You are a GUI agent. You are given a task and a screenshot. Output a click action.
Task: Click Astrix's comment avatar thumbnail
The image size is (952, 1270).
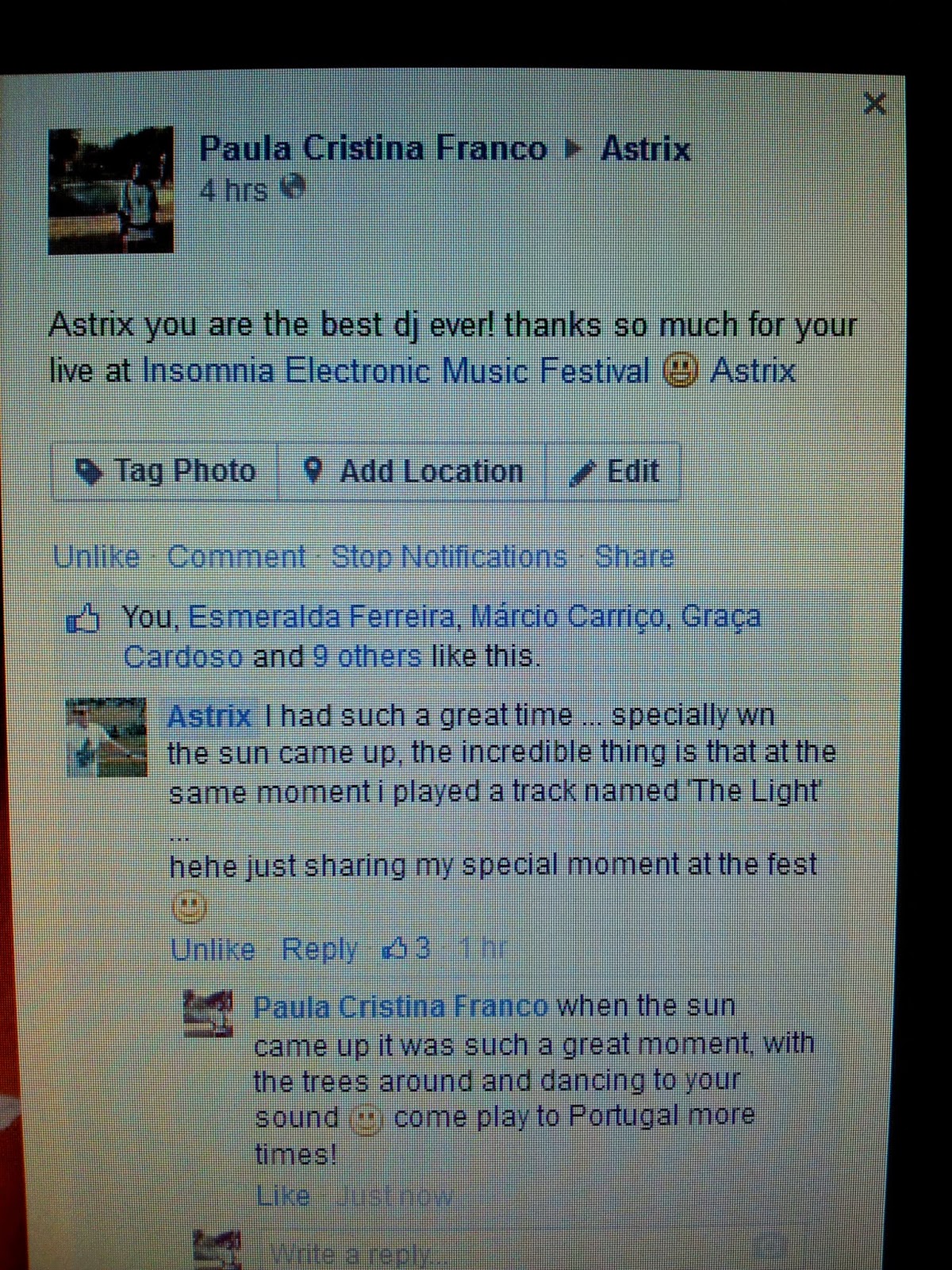click(x=106, y=737)
